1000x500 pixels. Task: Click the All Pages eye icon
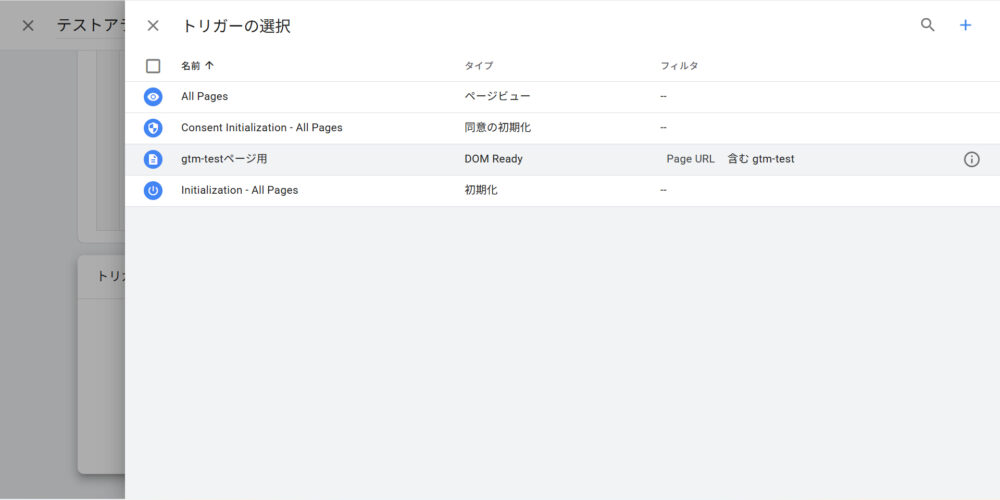click(153, 97)
